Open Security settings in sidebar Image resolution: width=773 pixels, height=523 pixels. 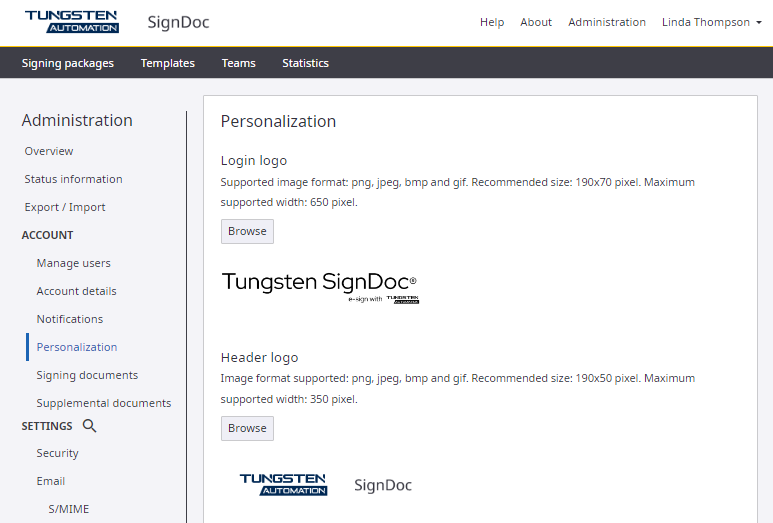coord(57,453)
